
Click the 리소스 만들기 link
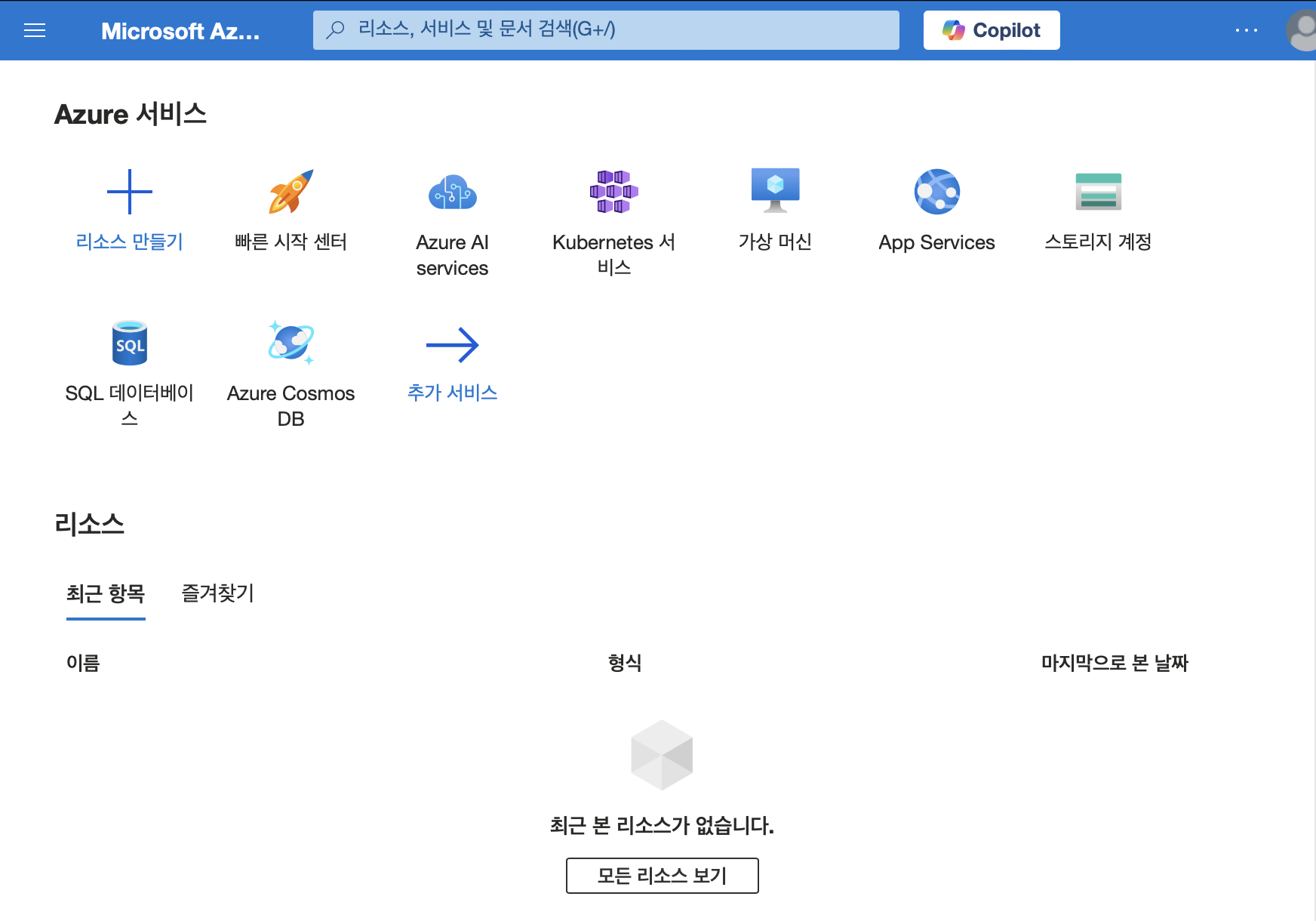tap(130, 242)
